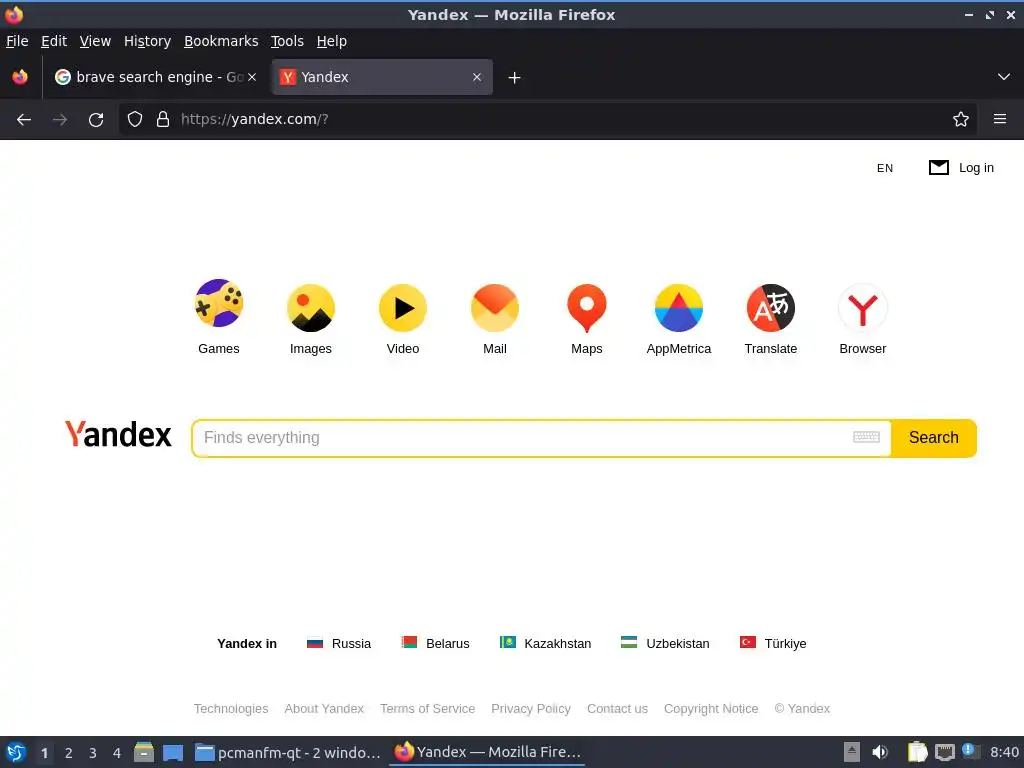Viewport: 1024px width, 768px height.
Task: Open Yandex Video icon
Action: [x=403, y=308]
